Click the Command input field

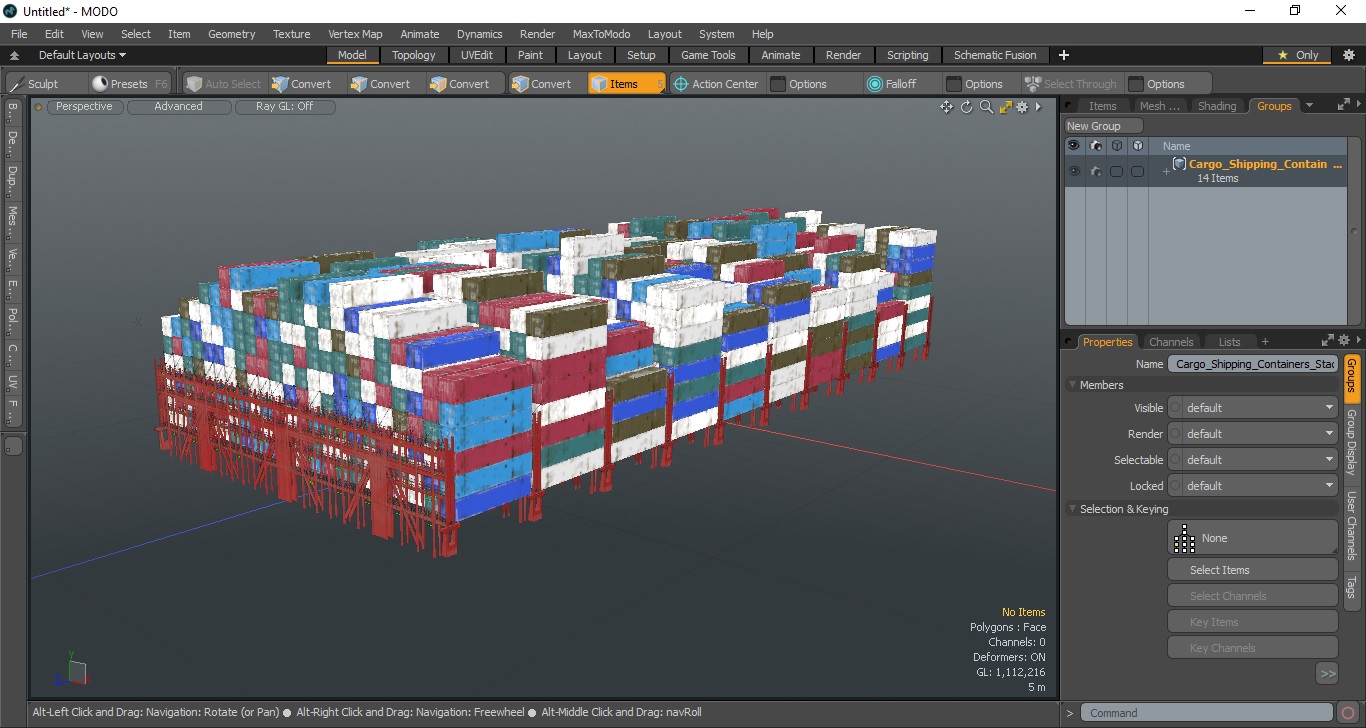tap(1207, 713)
